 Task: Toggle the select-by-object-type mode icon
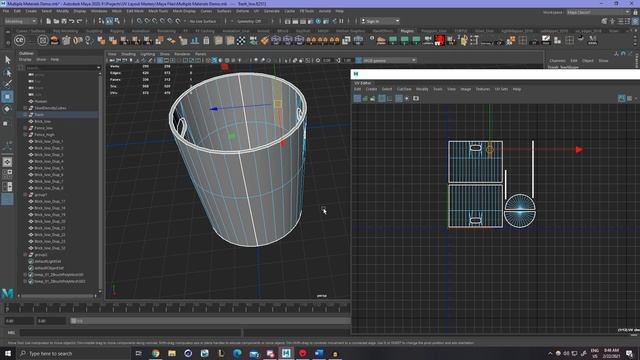tap(109, 21)
